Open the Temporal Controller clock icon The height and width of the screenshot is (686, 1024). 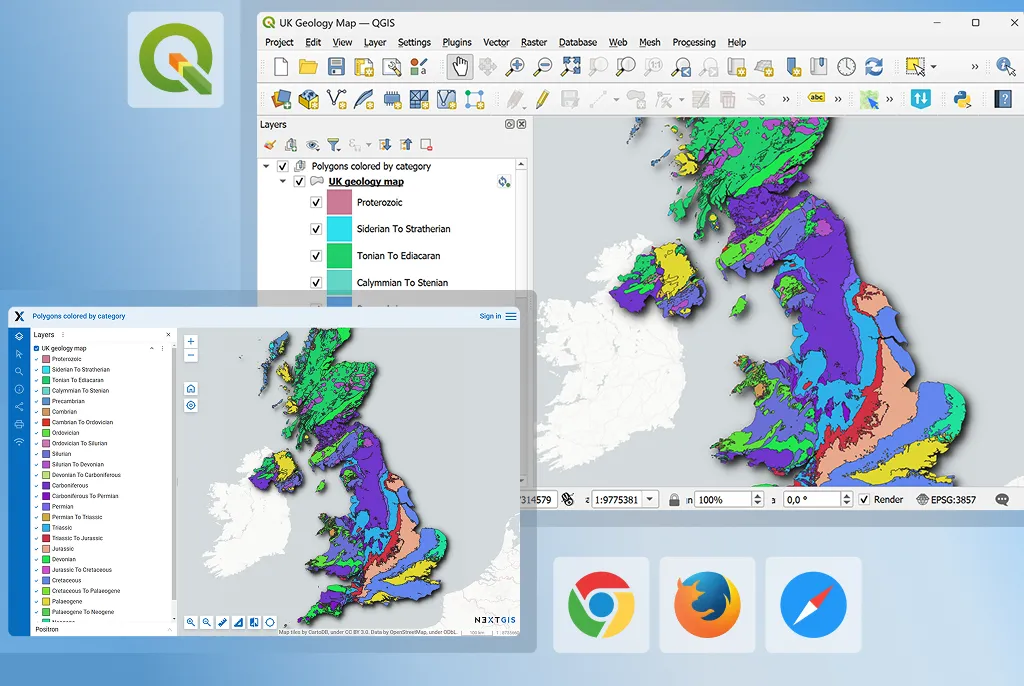(846, 67)
